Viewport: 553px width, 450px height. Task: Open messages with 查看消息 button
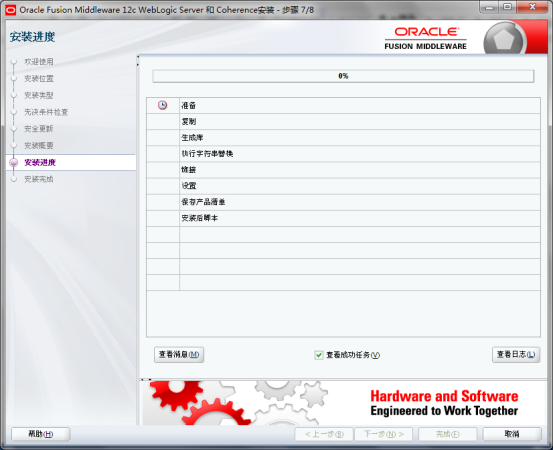tap(179, 354)
